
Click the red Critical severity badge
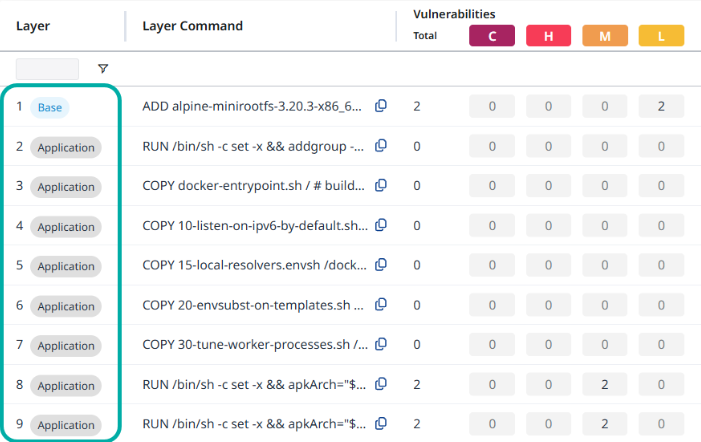click(x=492, y=36)
